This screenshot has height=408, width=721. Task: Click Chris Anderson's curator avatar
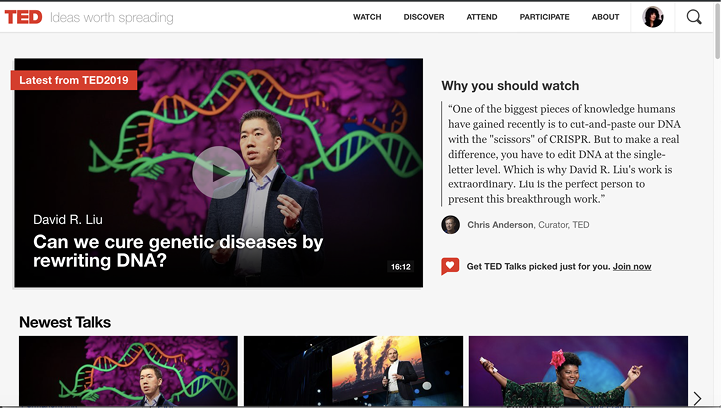point(451,225)
